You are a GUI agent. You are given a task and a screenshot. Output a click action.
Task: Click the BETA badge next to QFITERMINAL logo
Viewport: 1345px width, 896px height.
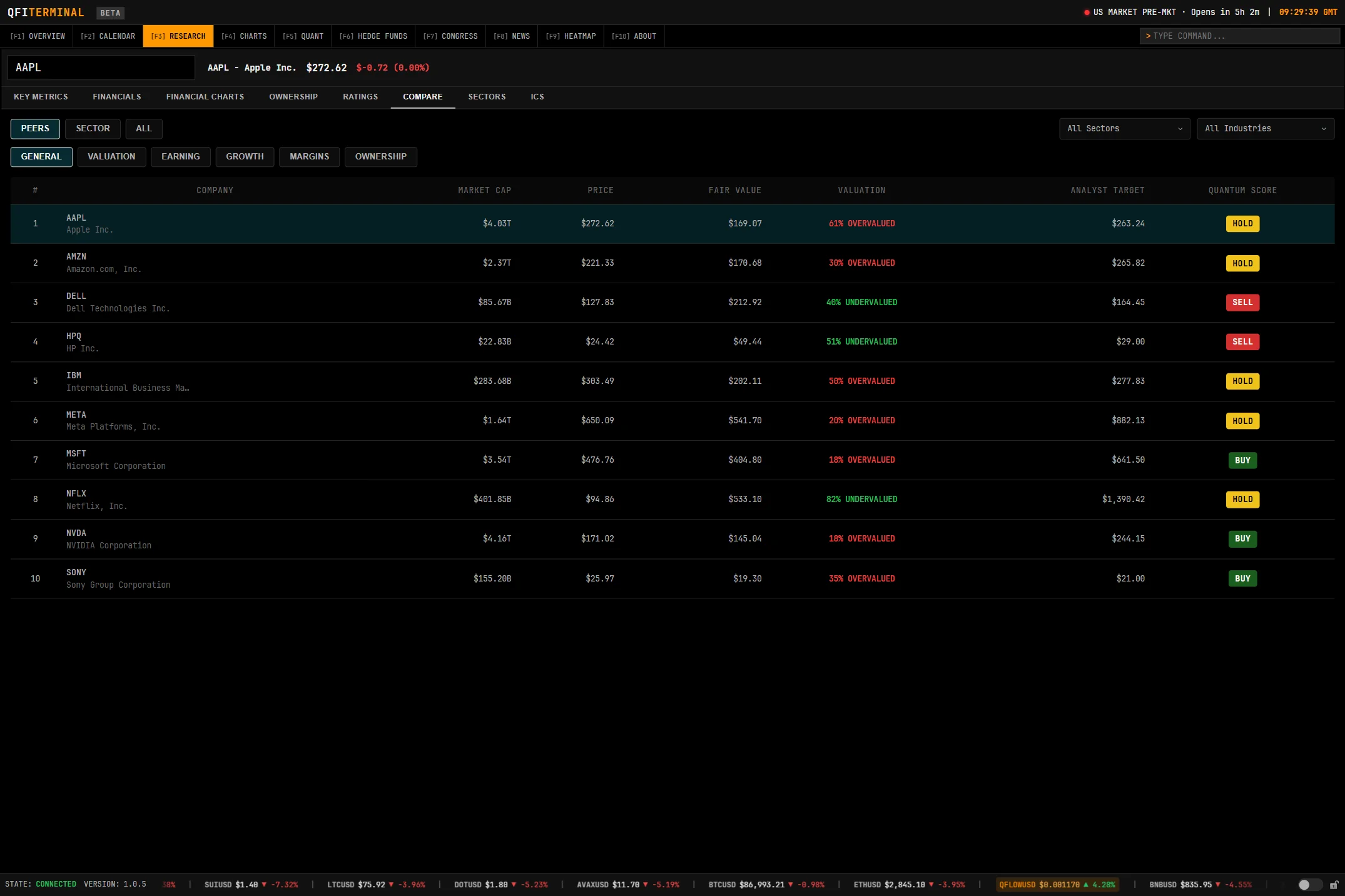coord(110,13)
